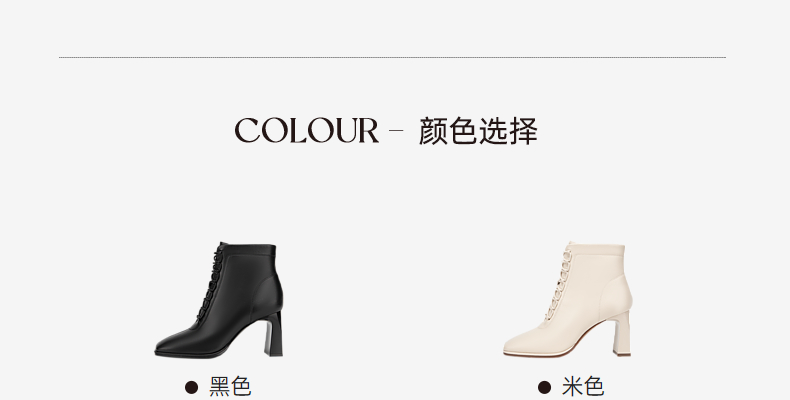Select the black ankle boot image
The height and width of the screenshot is (400, 790).
tap(219, 300)
